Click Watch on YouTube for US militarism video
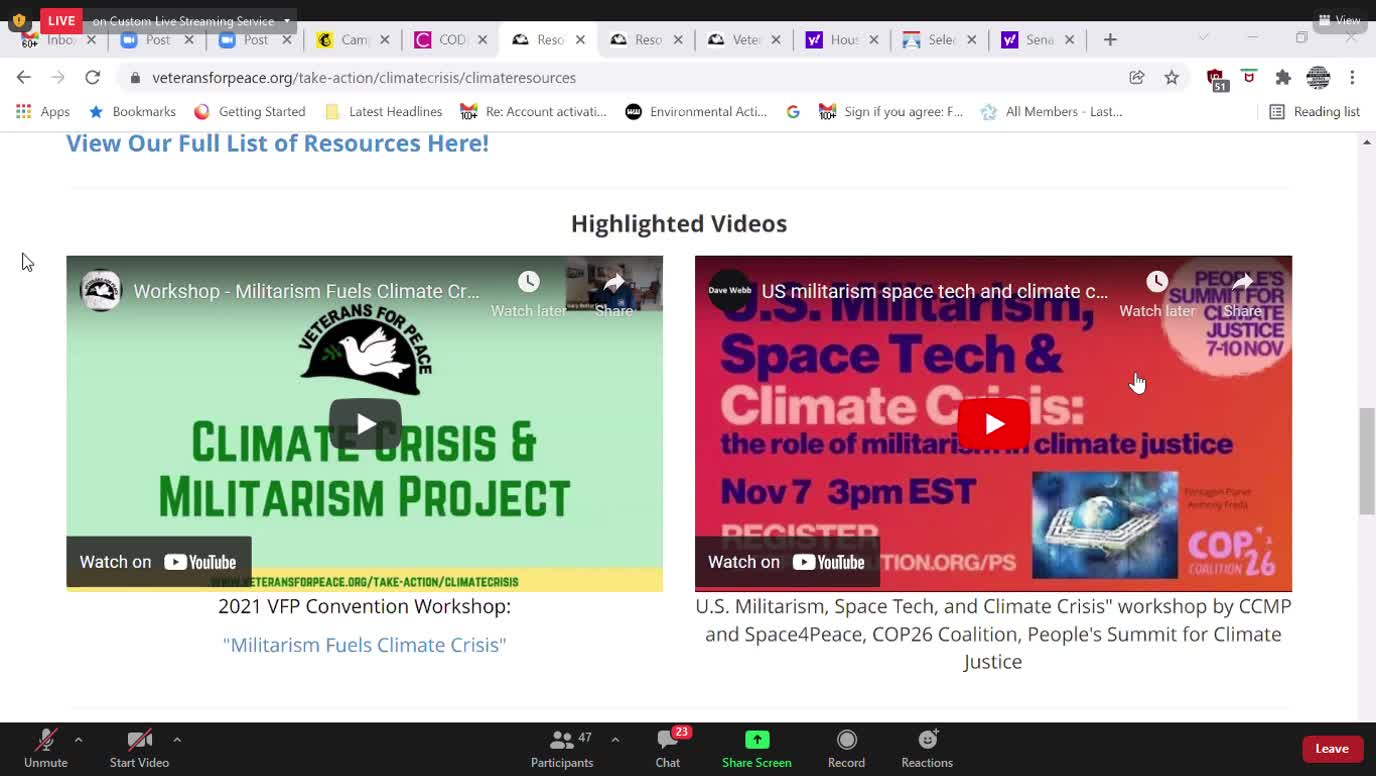The image size is (1376, 776). coord(787,562)
